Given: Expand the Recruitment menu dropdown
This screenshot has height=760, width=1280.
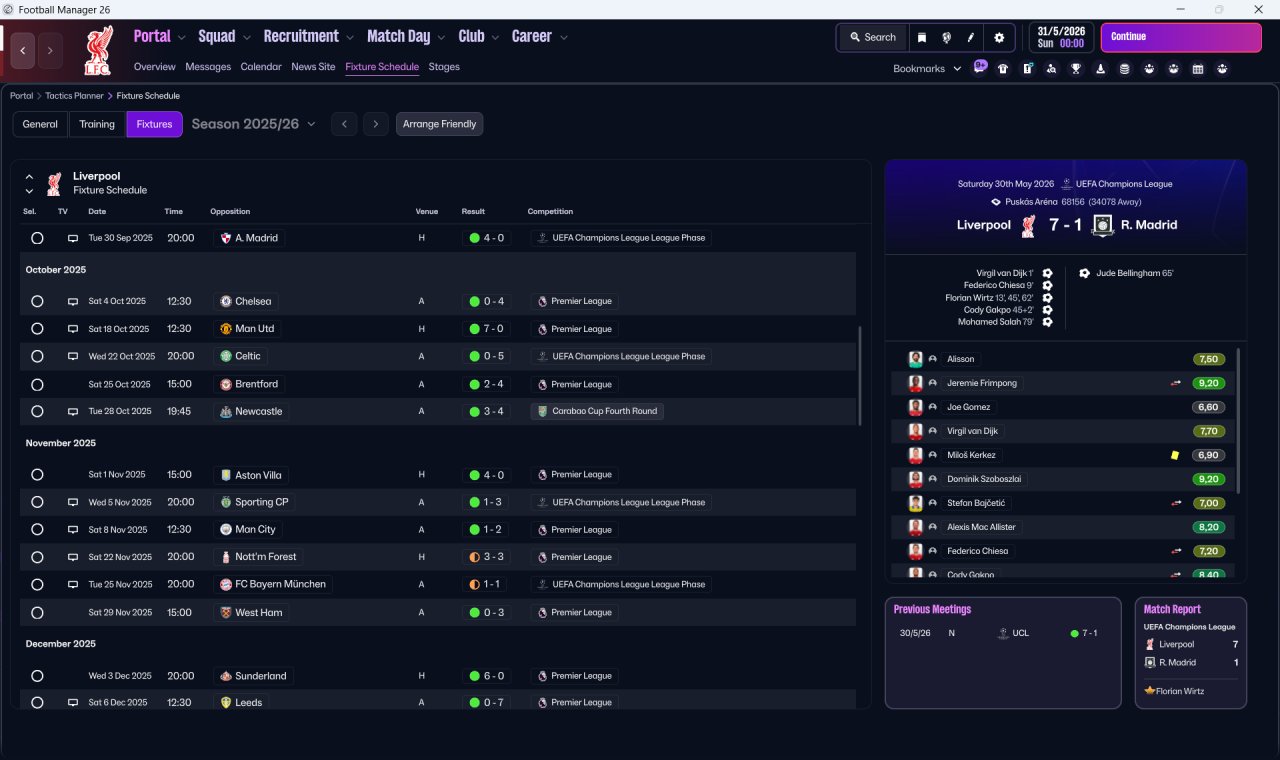Looking at the screenshot, I should (350, 38).
